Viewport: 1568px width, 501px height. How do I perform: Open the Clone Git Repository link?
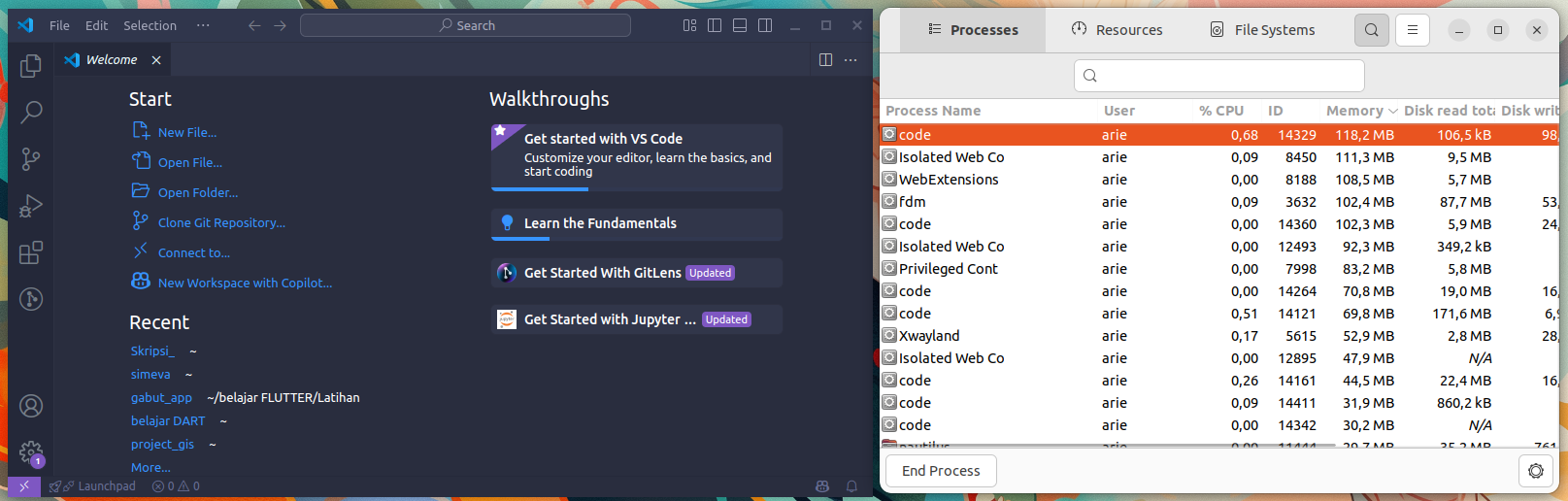221,222
